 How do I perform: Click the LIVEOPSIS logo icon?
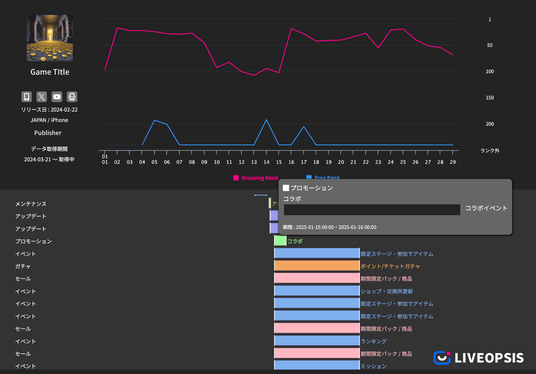(x=442, y=358)
